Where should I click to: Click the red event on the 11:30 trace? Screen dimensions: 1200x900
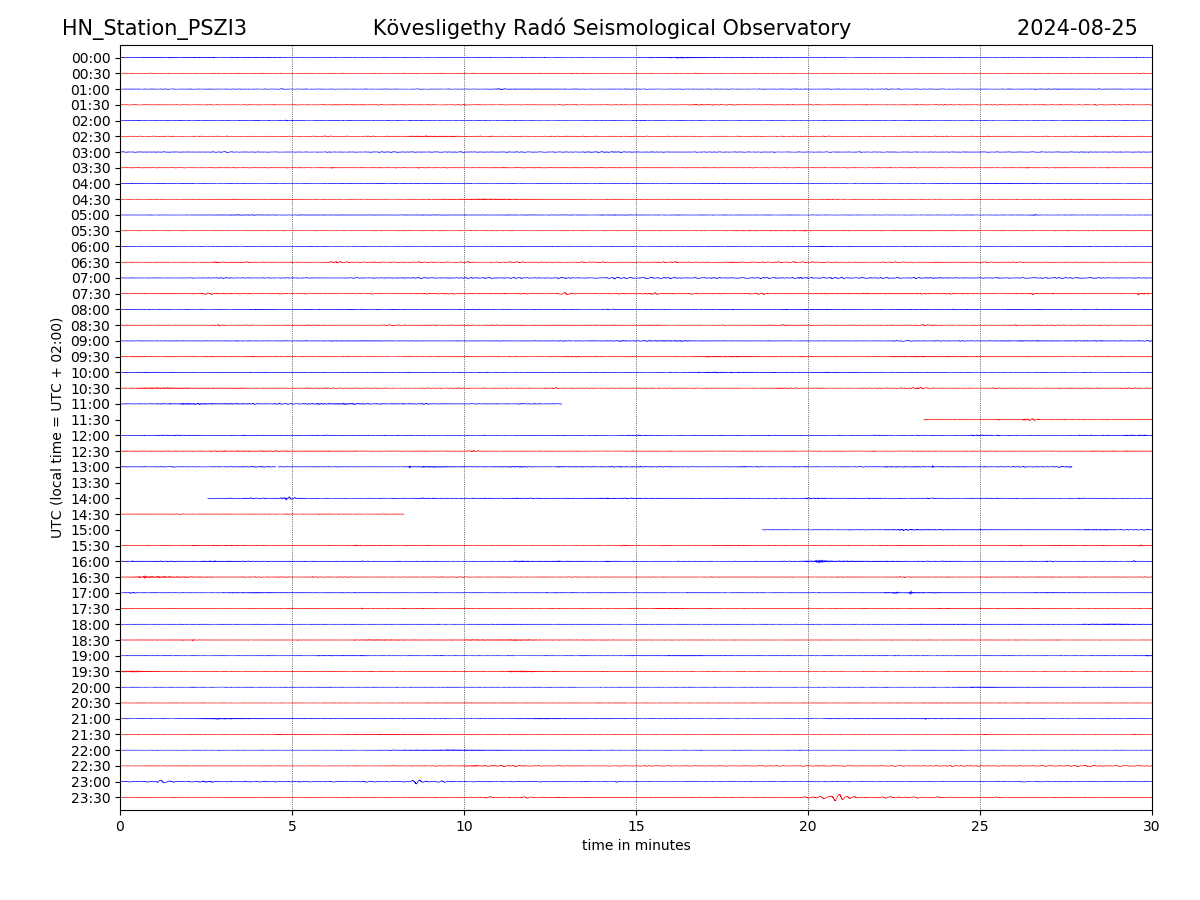point(1030,419)
